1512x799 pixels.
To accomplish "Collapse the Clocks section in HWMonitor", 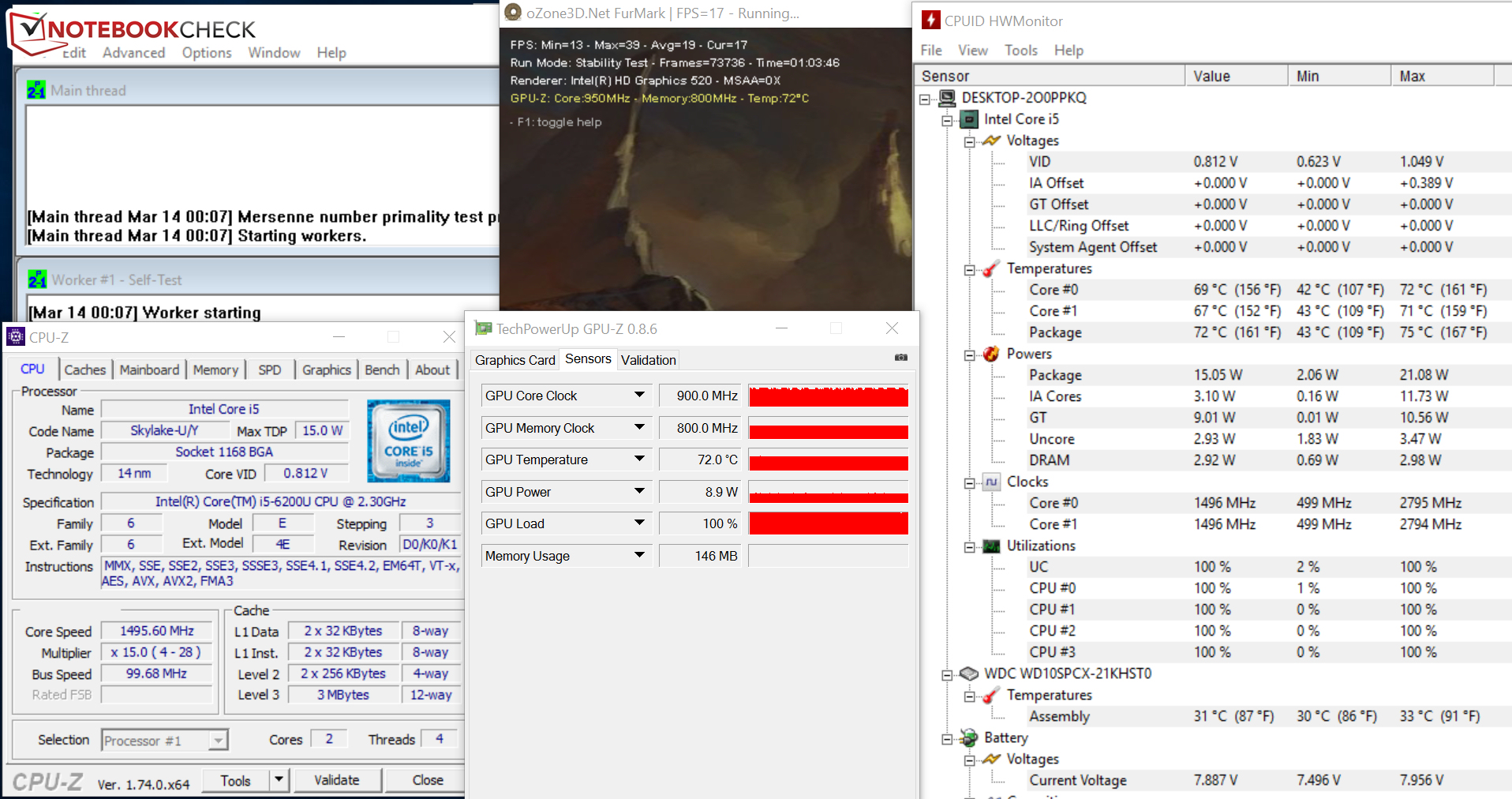I will click(970, 482).
